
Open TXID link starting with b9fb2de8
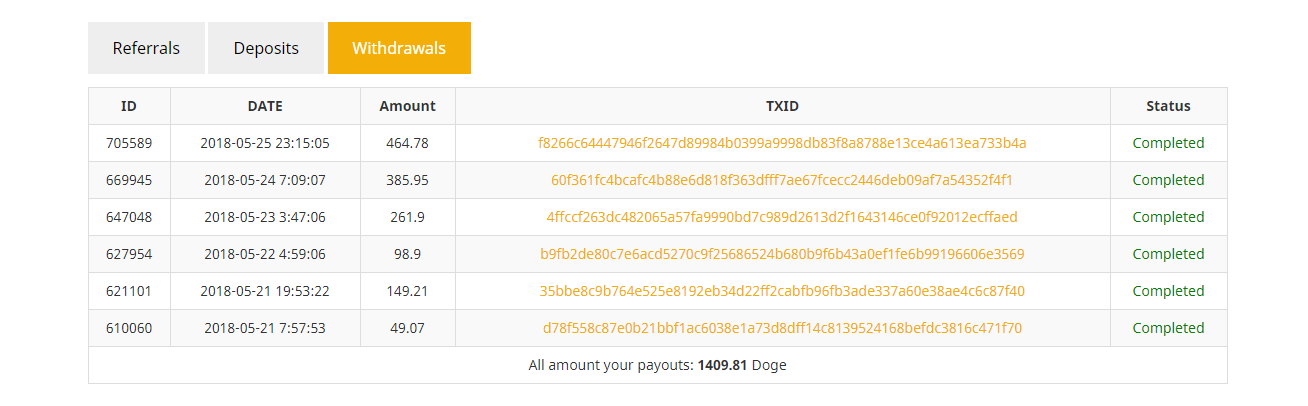(782, 254)
